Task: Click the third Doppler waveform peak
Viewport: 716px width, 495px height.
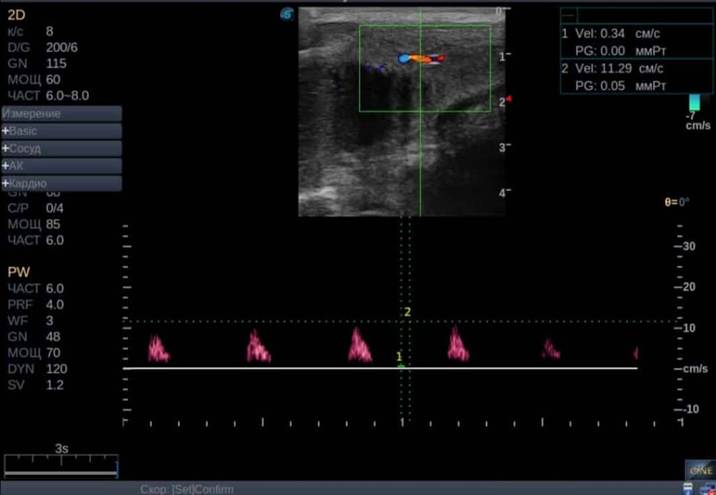Action: point(359,345)
